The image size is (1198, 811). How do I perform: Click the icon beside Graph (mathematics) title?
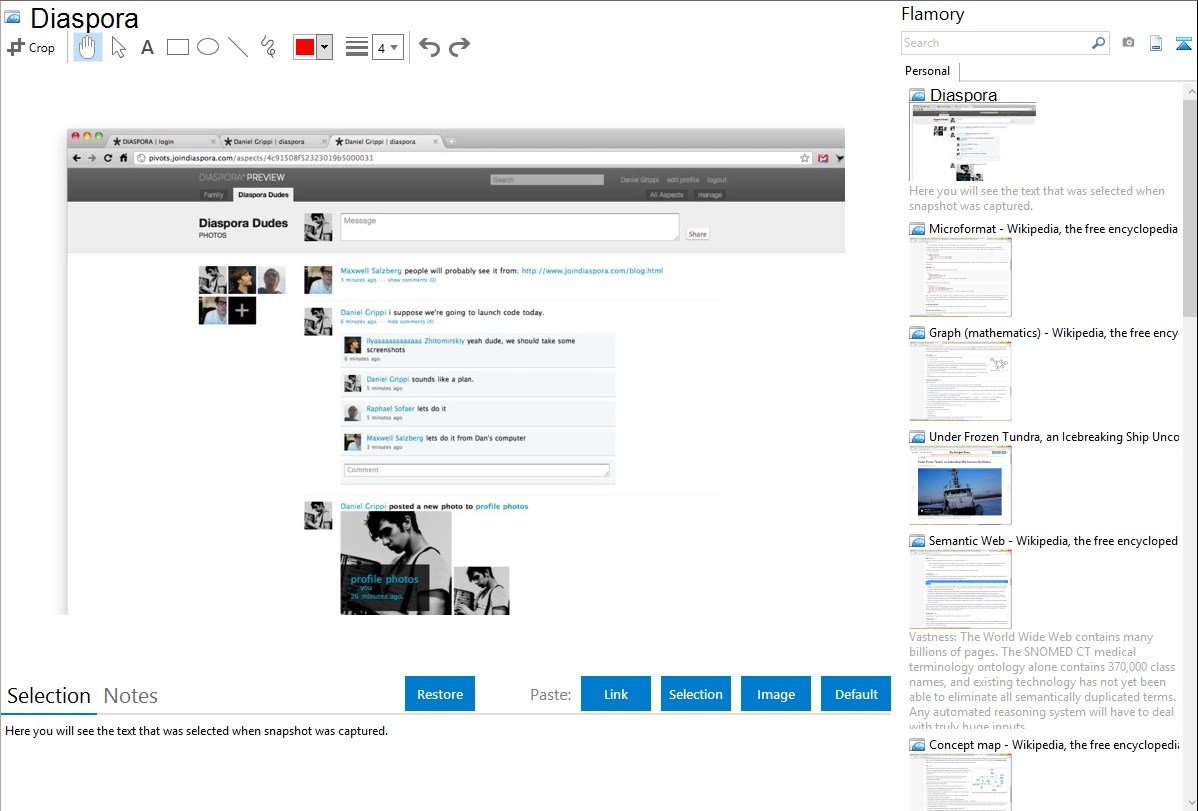(x=917, y=333)
